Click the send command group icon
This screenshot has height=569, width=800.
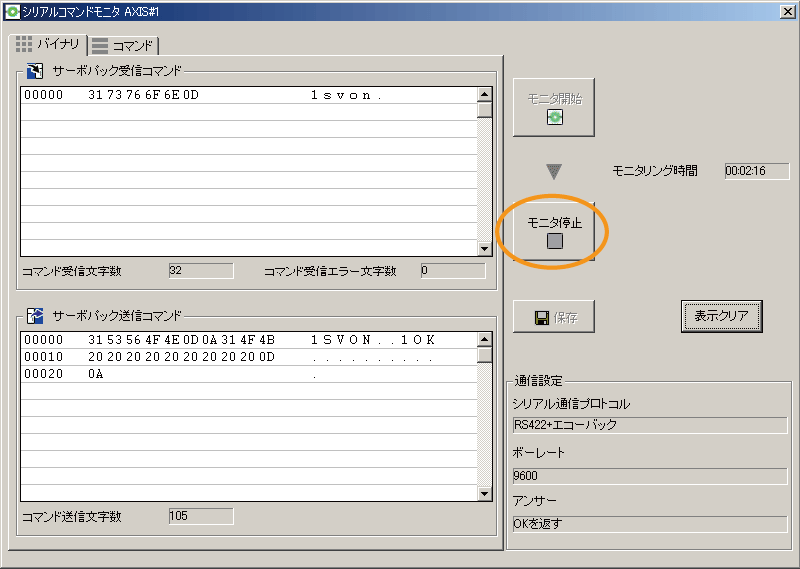point(35,316)
